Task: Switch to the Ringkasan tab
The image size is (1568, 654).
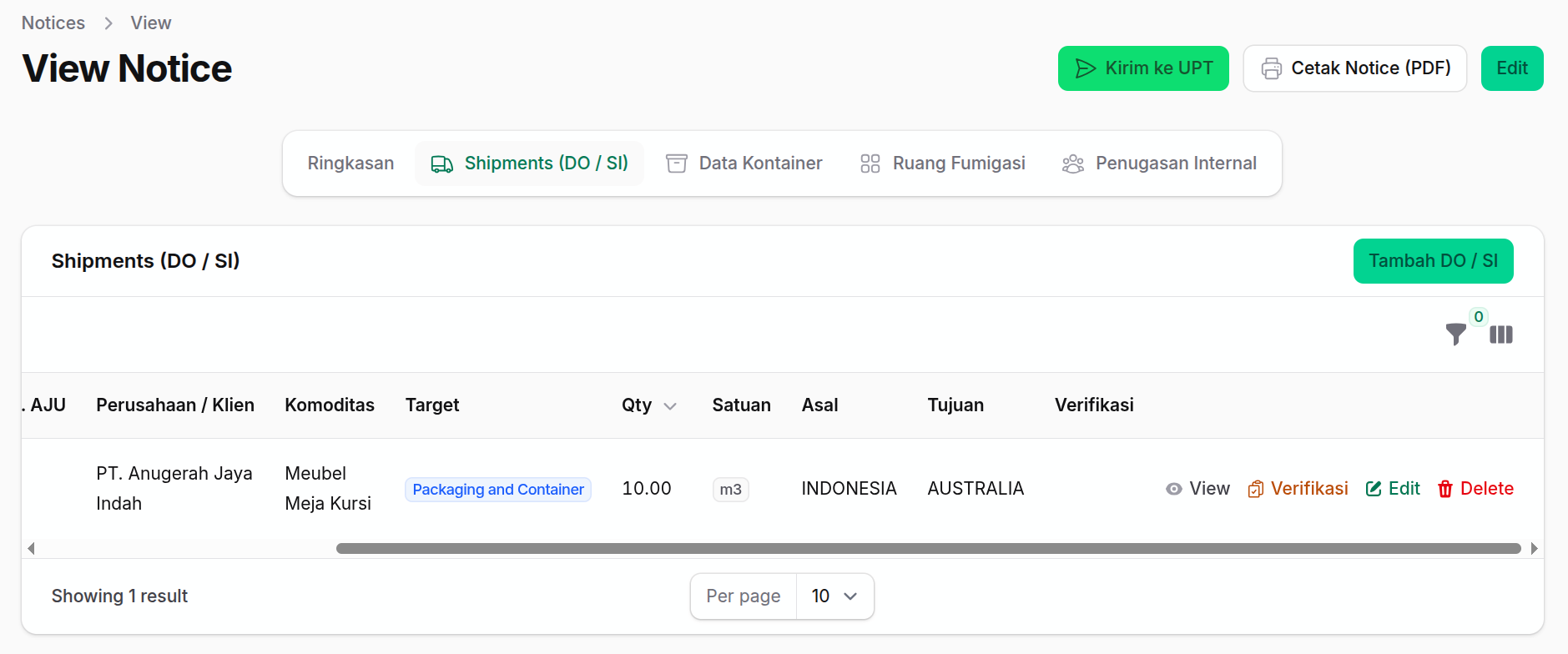Action: 350,163
